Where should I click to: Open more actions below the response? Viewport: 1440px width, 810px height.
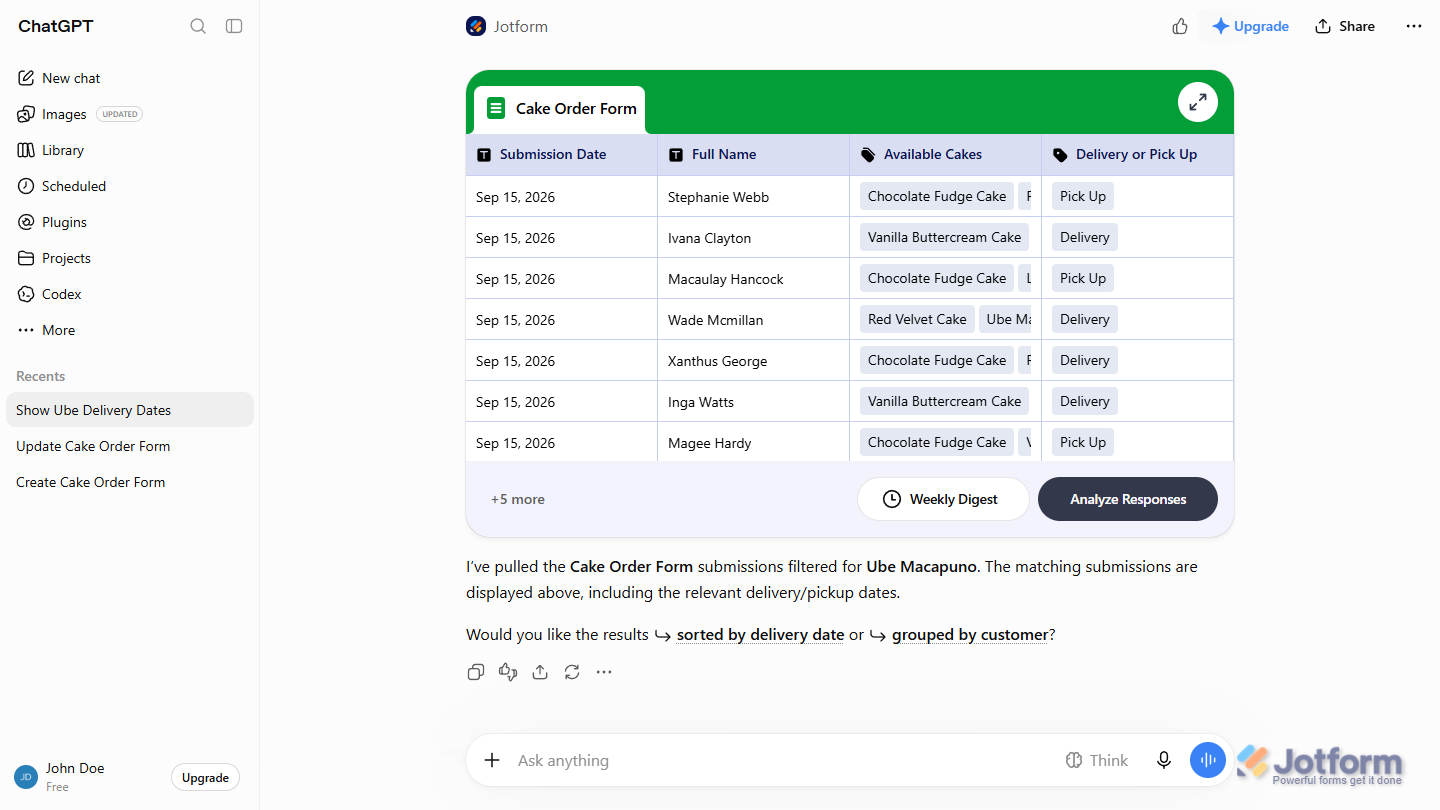604,672
